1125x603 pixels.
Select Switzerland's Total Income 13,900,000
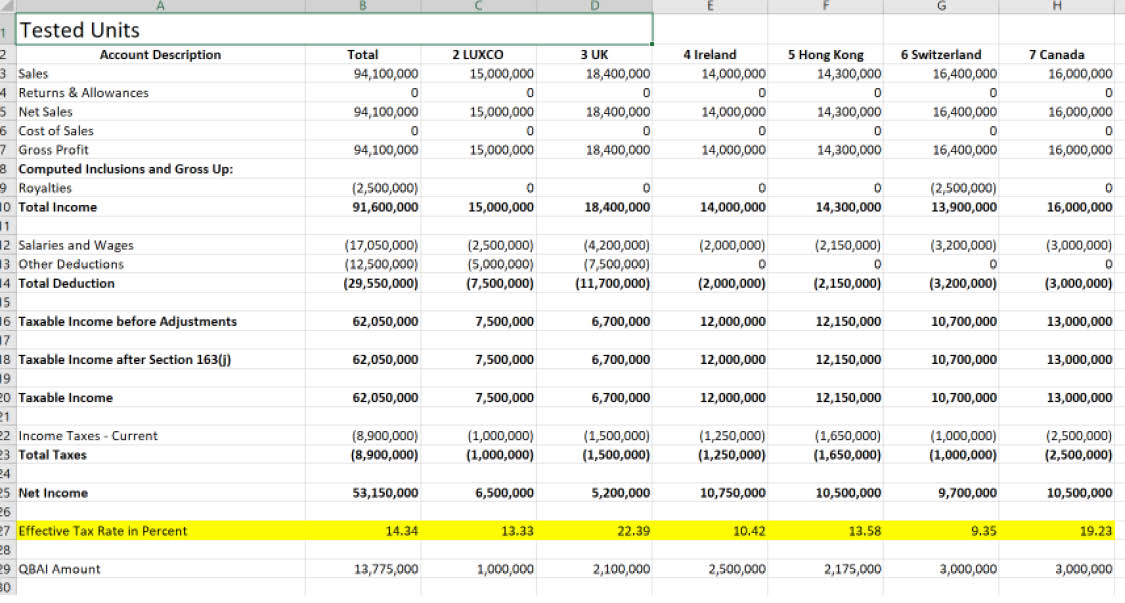(941, 207)
